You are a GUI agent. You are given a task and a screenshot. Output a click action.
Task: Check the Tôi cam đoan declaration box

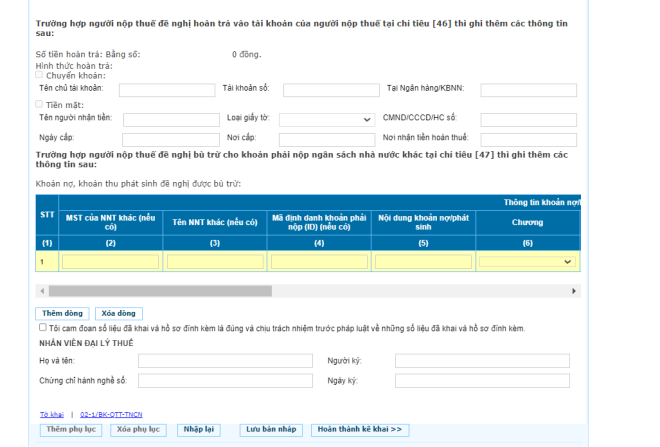point(41,327)
